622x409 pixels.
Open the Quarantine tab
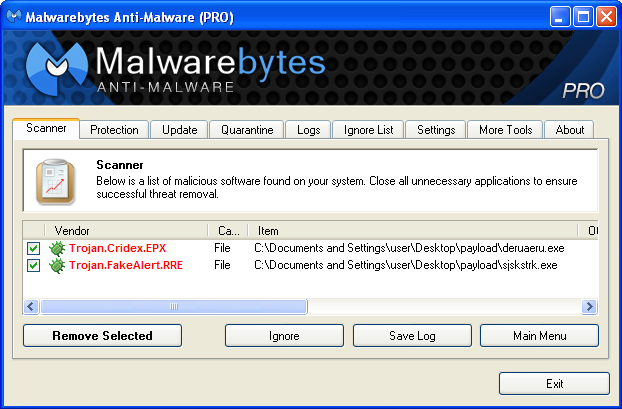coord(247,130)
